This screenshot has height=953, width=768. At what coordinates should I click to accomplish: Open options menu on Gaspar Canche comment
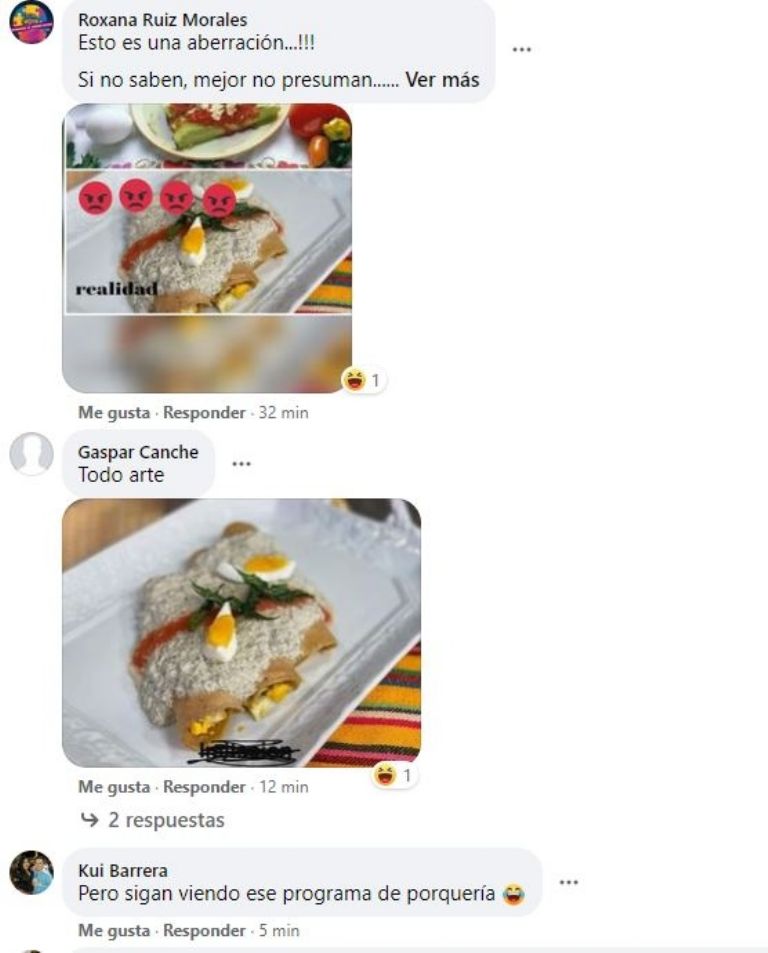pyautogui.click(x=241, y=464)
